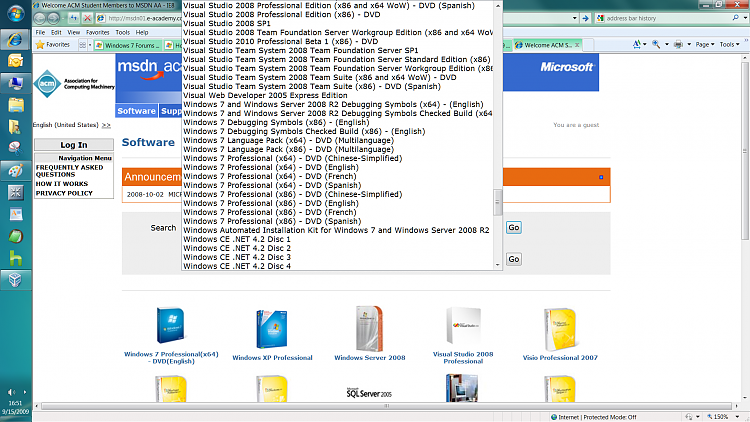Open the Quick Tabs dropdown arrow
This screenshot has width=750, height=422.
(x=90, y=45)
